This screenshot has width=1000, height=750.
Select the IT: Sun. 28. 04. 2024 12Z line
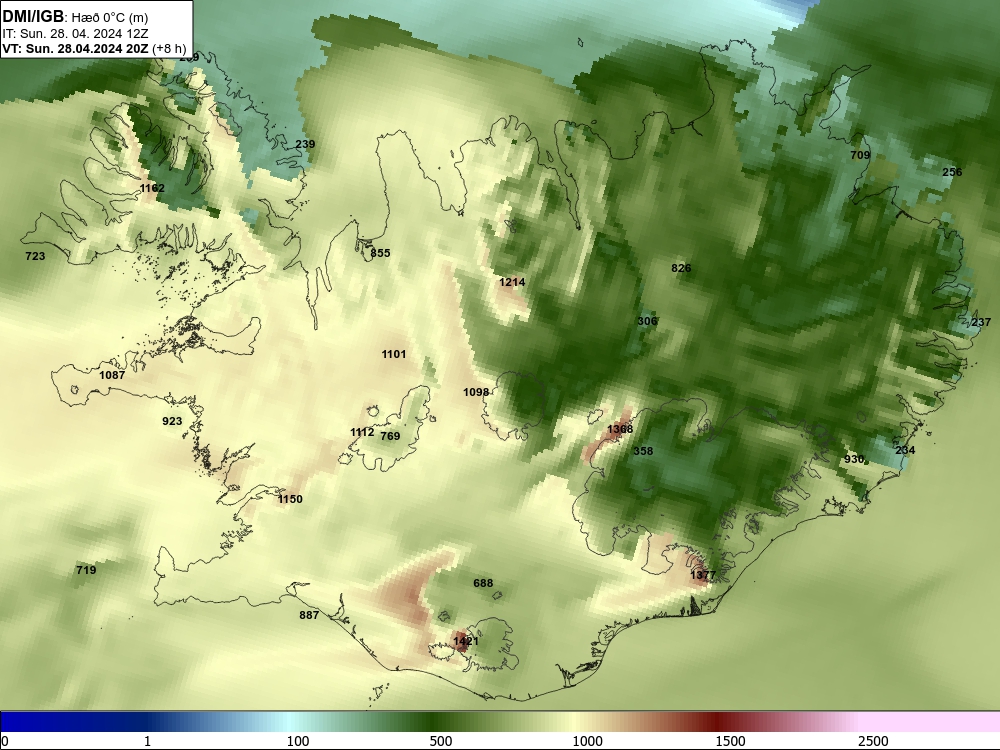click(x=75, y=34)
